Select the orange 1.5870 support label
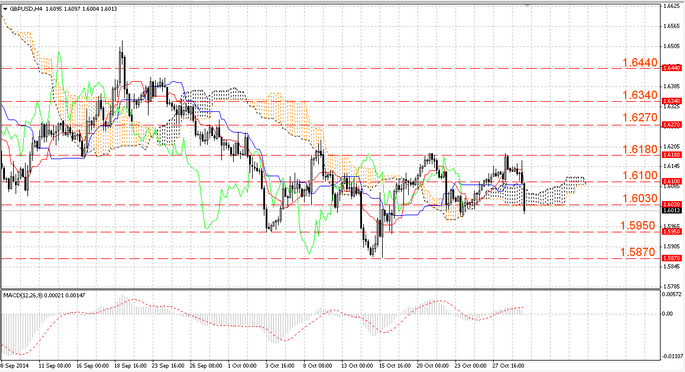 (x=638, y=252)
